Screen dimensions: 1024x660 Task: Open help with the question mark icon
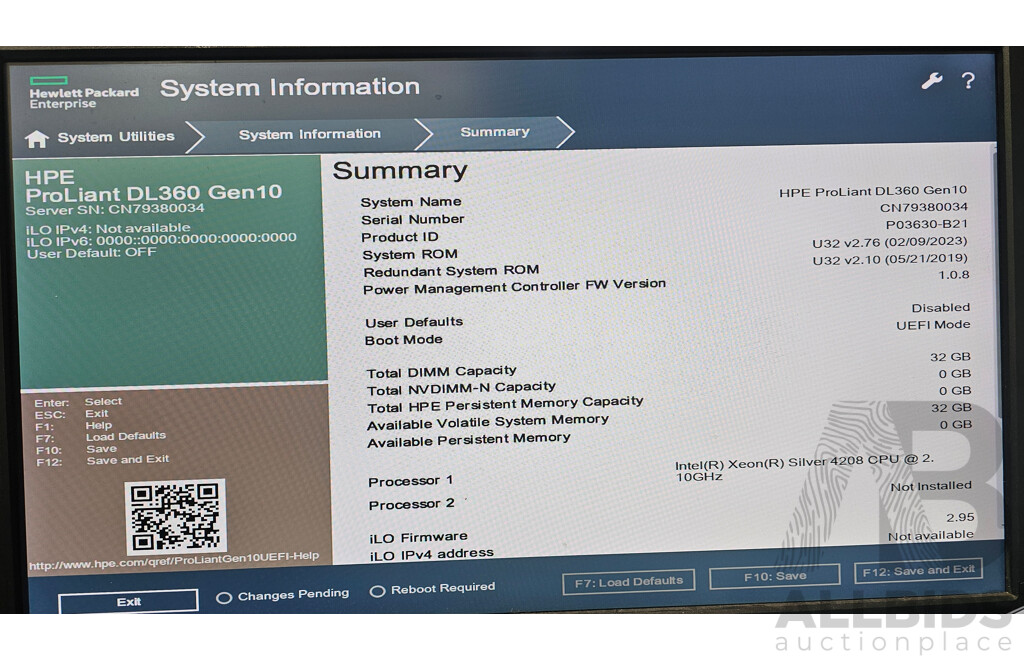point(968,80)
